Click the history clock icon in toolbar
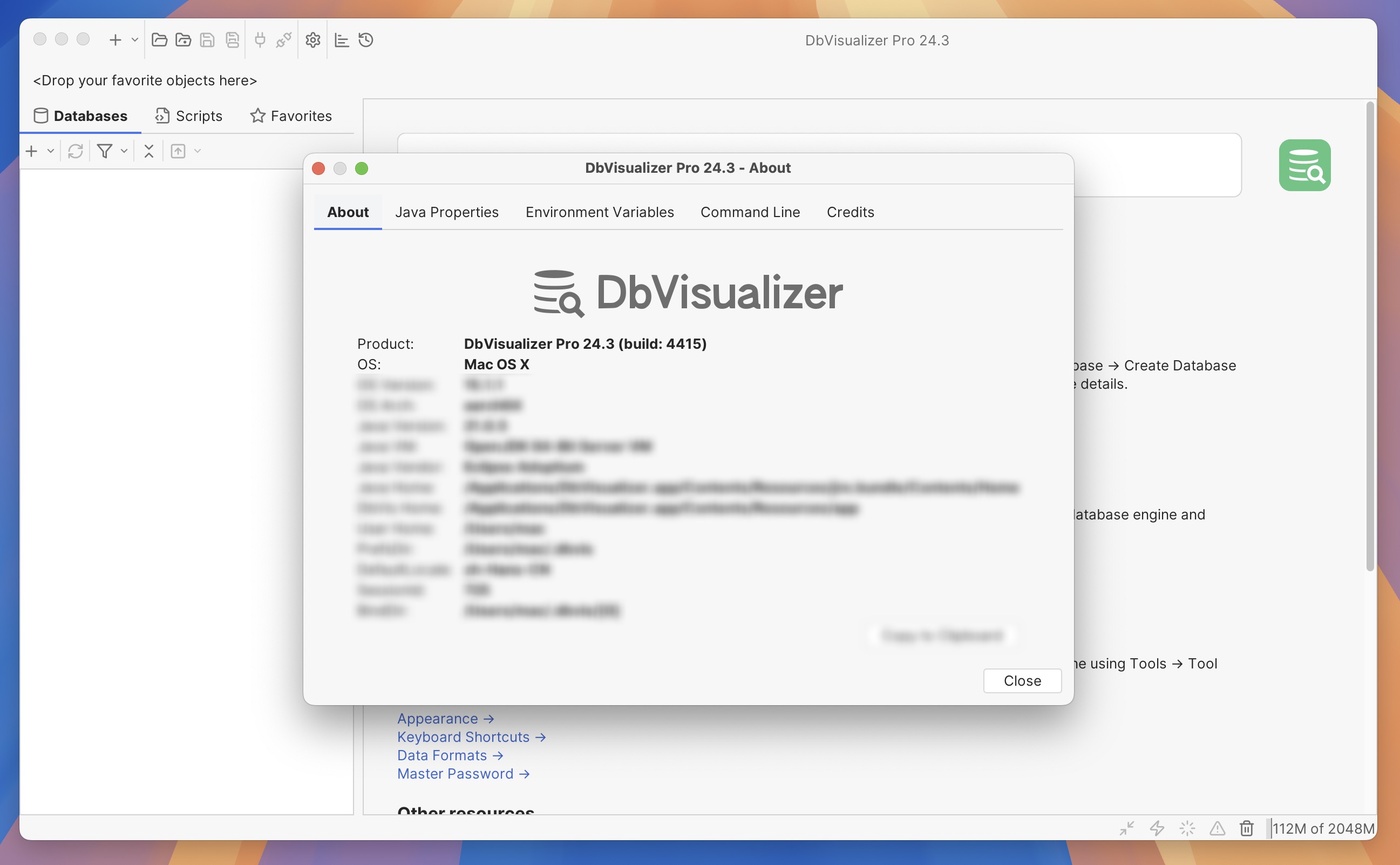This screenshot has height=865, width=1400. point(366,40)
